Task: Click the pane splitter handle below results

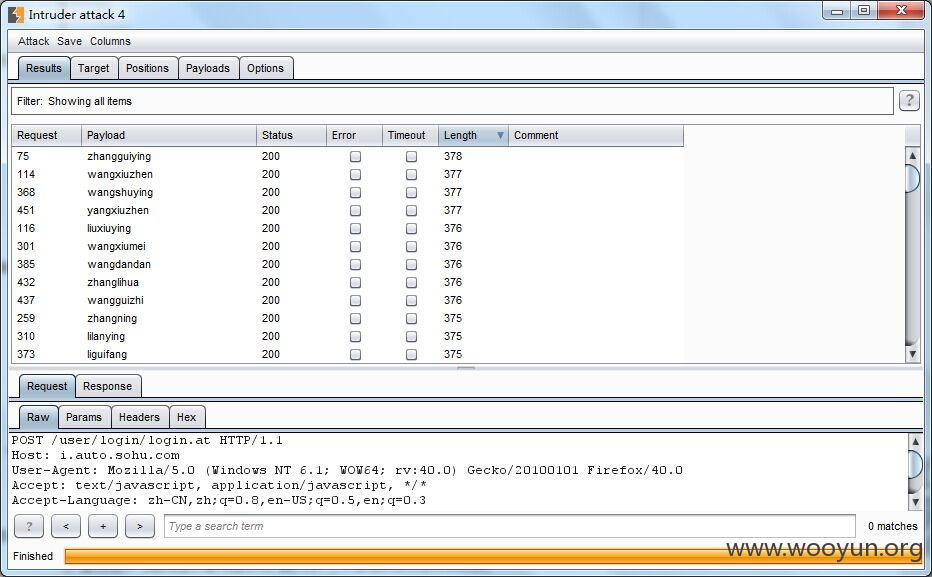Action: 466,368
